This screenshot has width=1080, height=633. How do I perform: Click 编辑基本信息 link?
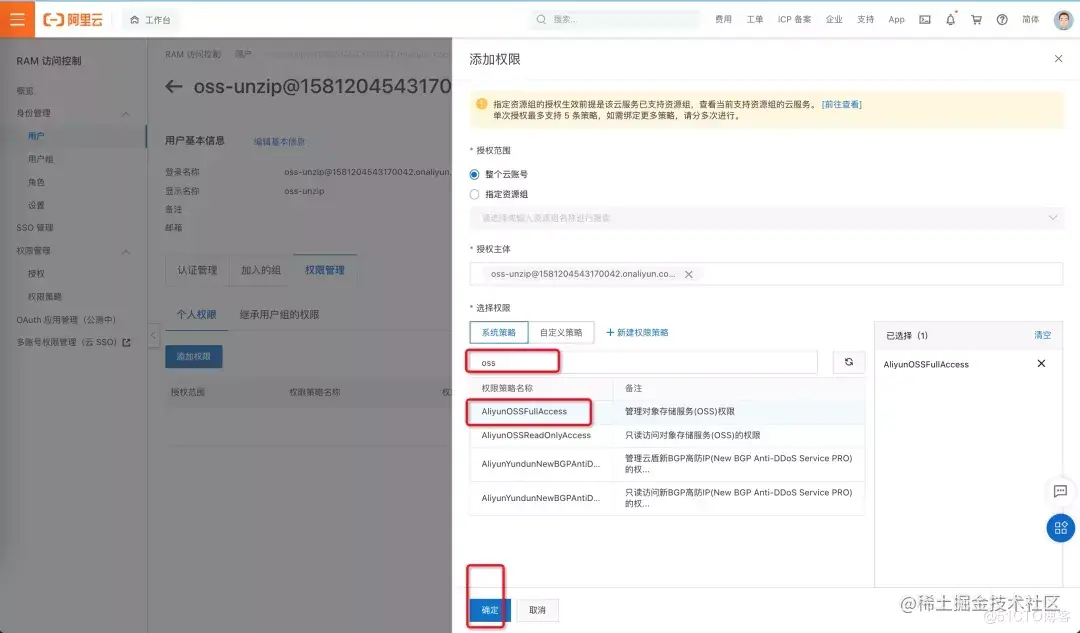pyautogui.click(x=279, y=142)
